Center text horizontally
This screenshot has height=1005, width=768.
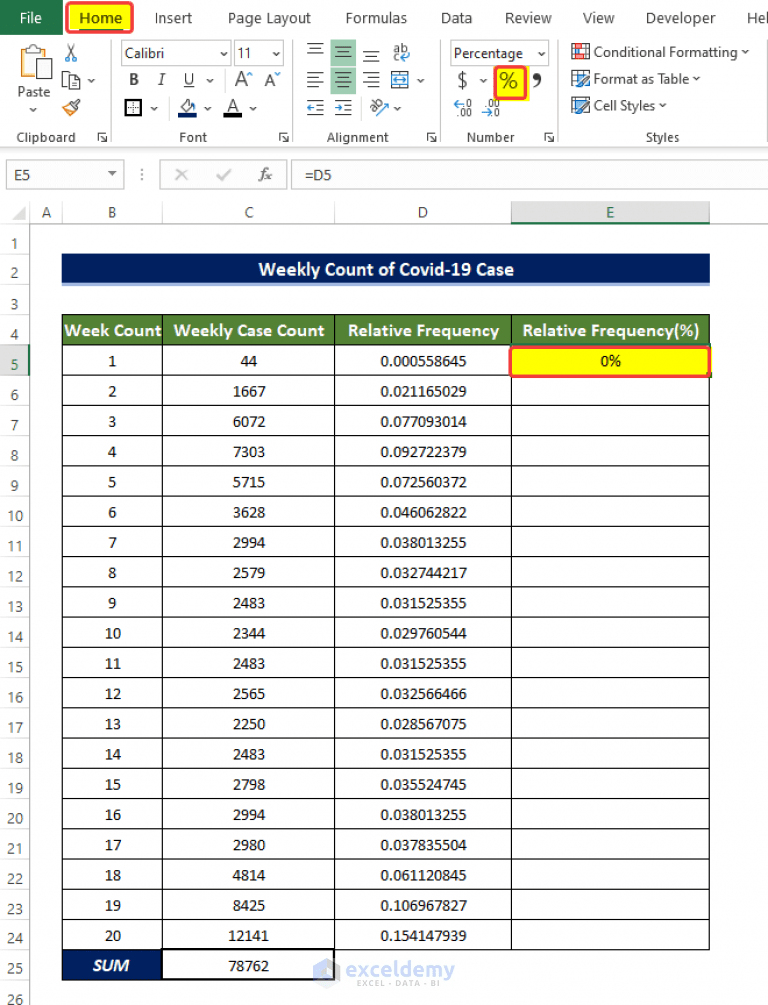343,80
